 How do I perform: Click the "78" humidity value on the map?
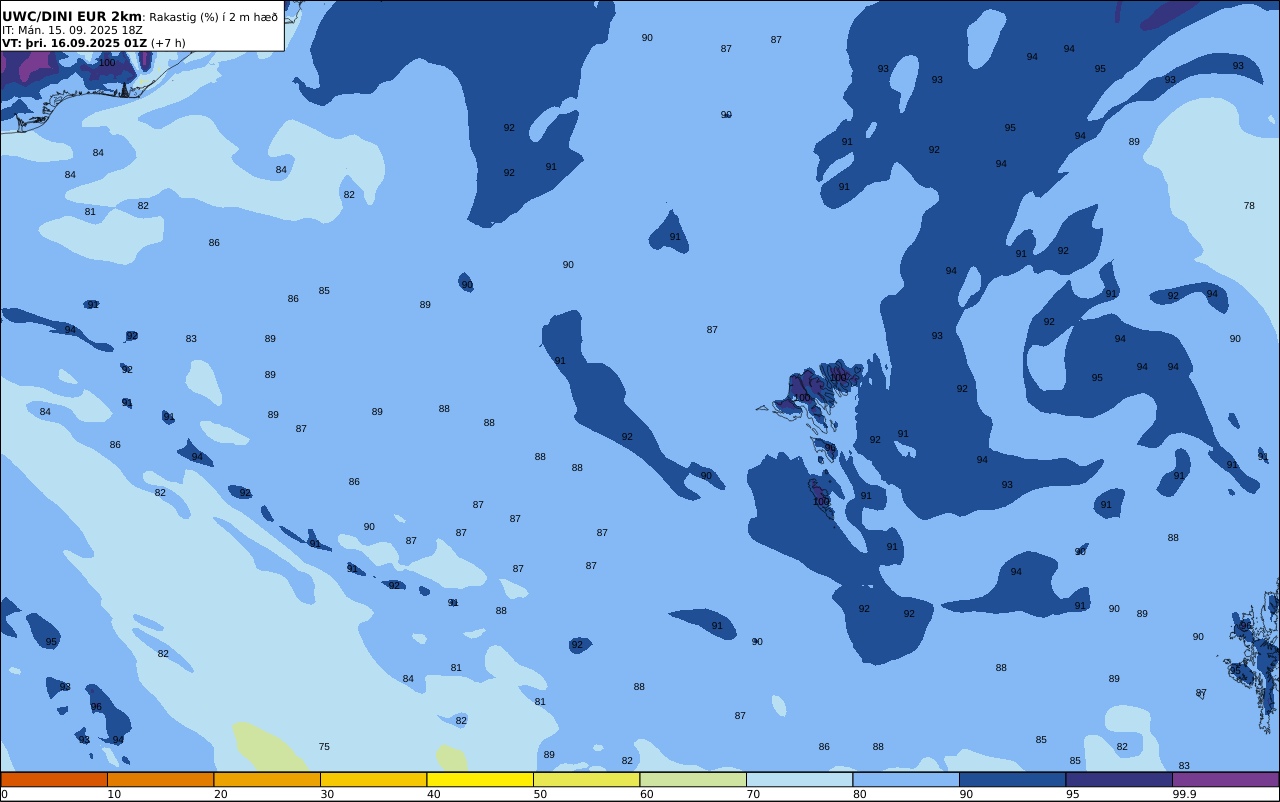click(1249, 206)
